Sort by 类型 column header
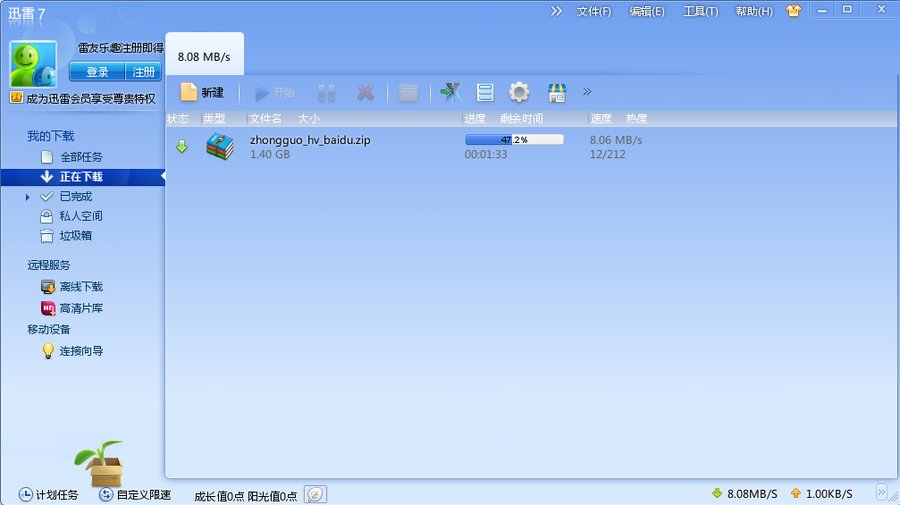The image size is (900, 505). (x=214, y=119)
